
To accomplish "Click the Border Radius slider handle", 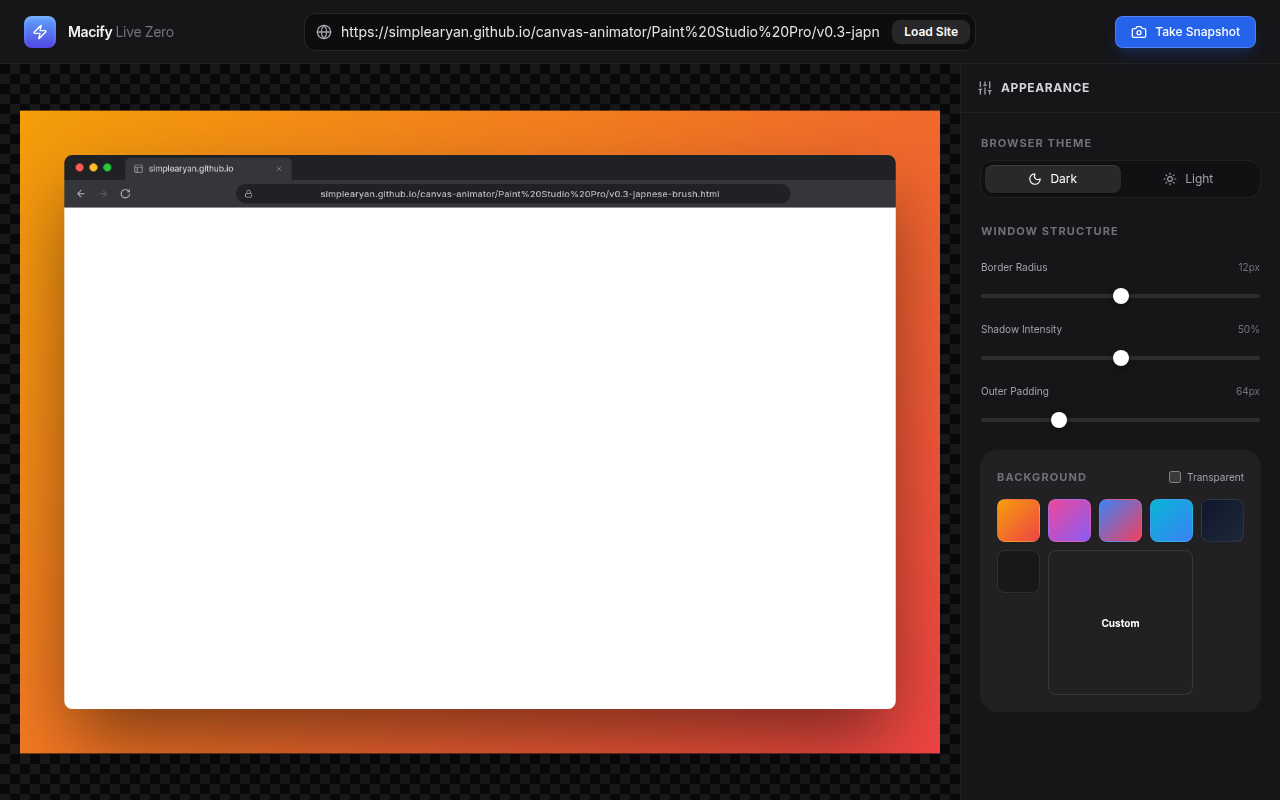I will click(1121, 296).
